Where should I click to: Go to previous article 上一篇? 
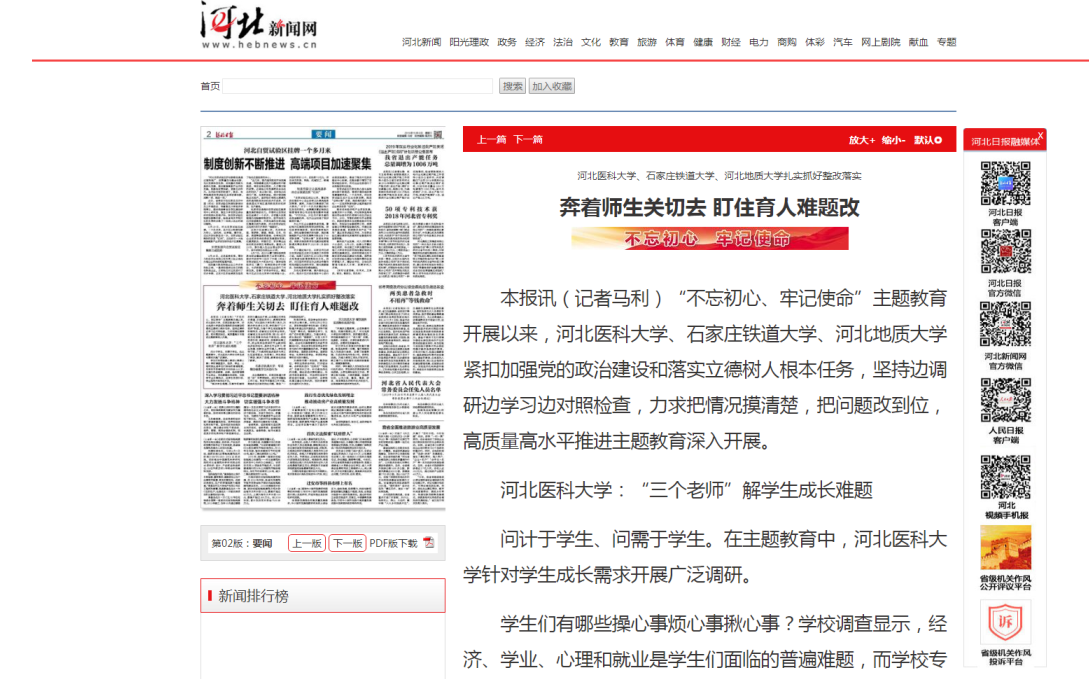pyautogui.click(x=491, y=140)
